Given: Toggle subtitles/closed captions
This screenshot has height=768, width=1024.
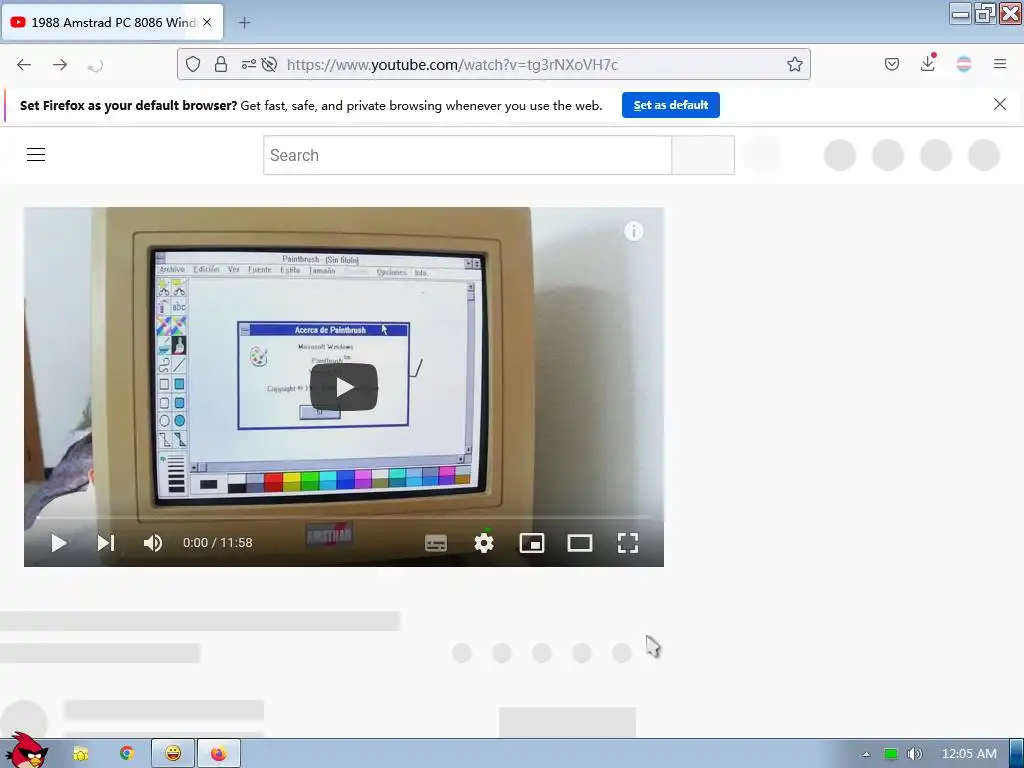Looking at the screenshot, I should 436,543.
